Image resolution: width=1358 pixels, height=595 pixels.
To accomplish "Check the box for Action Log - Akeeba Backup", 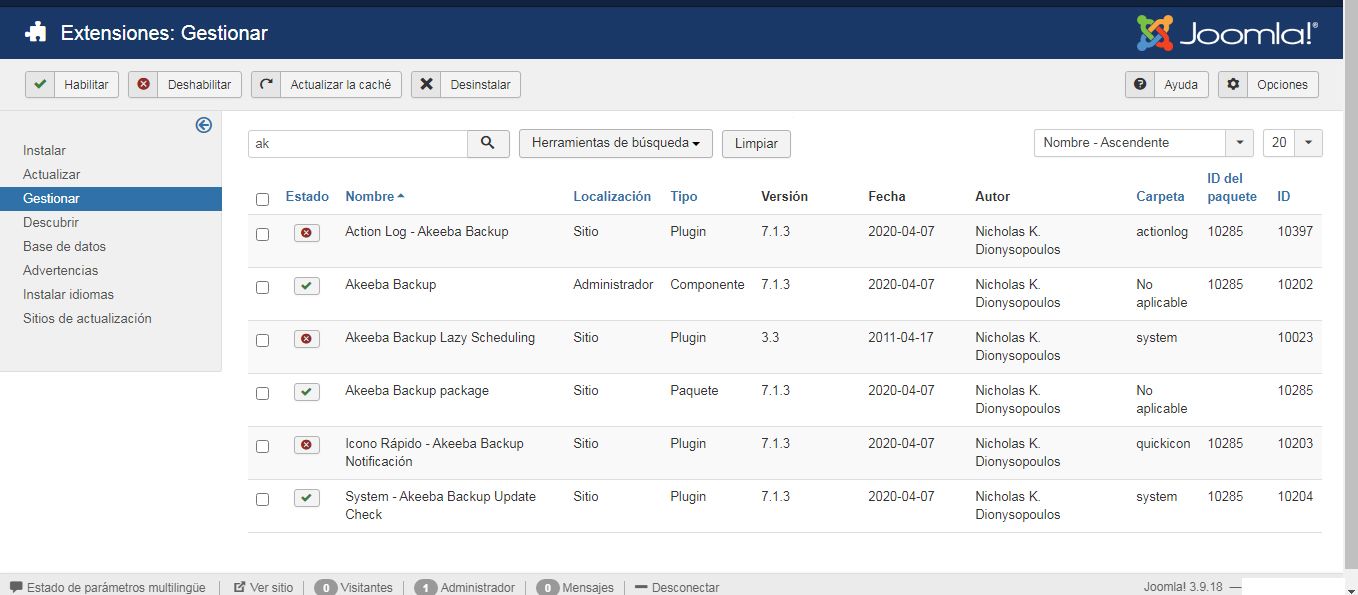I will pos(262,234).
